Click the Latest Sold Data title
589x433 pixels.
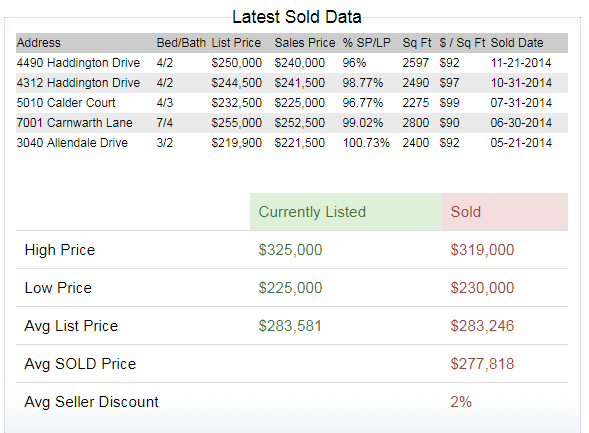(297, 17)
